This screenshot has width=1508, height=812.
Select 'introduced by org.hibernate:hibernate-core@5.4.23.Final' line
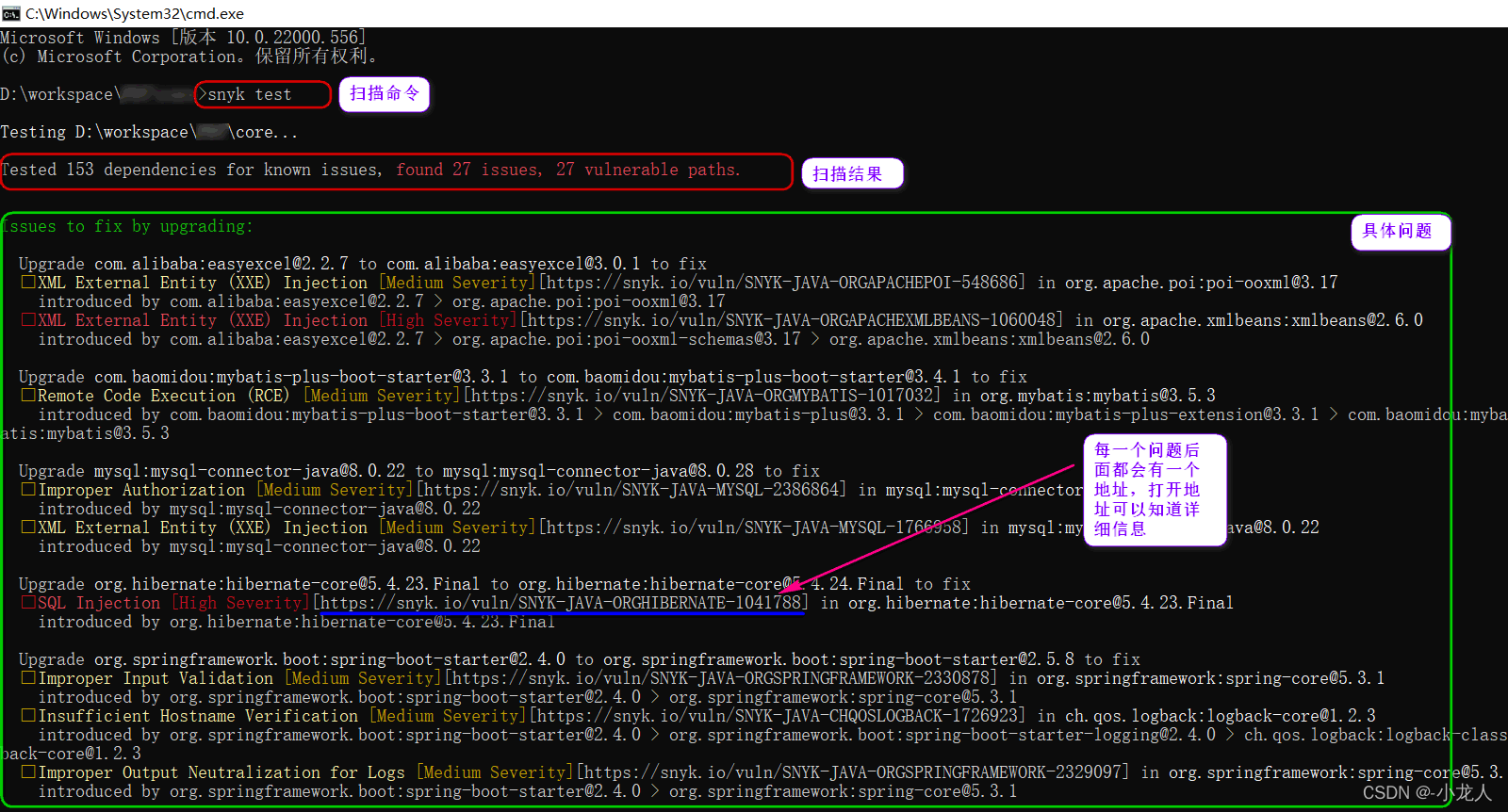coord(297,622)
